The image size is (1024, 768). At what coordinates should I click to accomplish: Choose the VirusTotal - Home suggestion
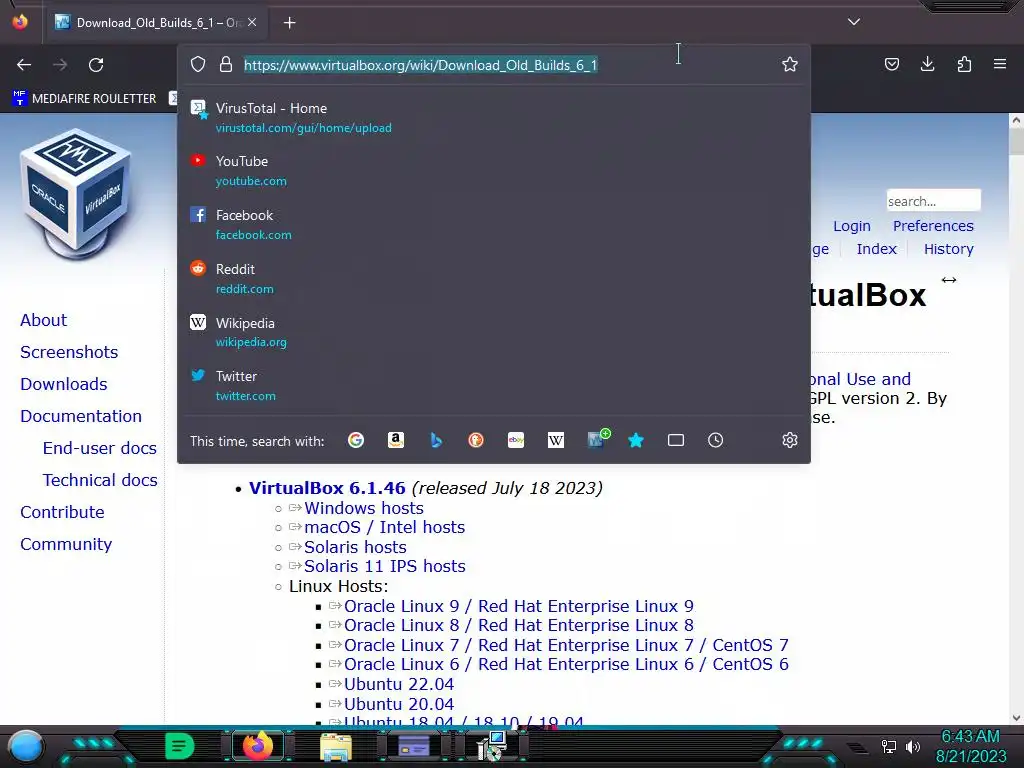click(x=493, y=118)
